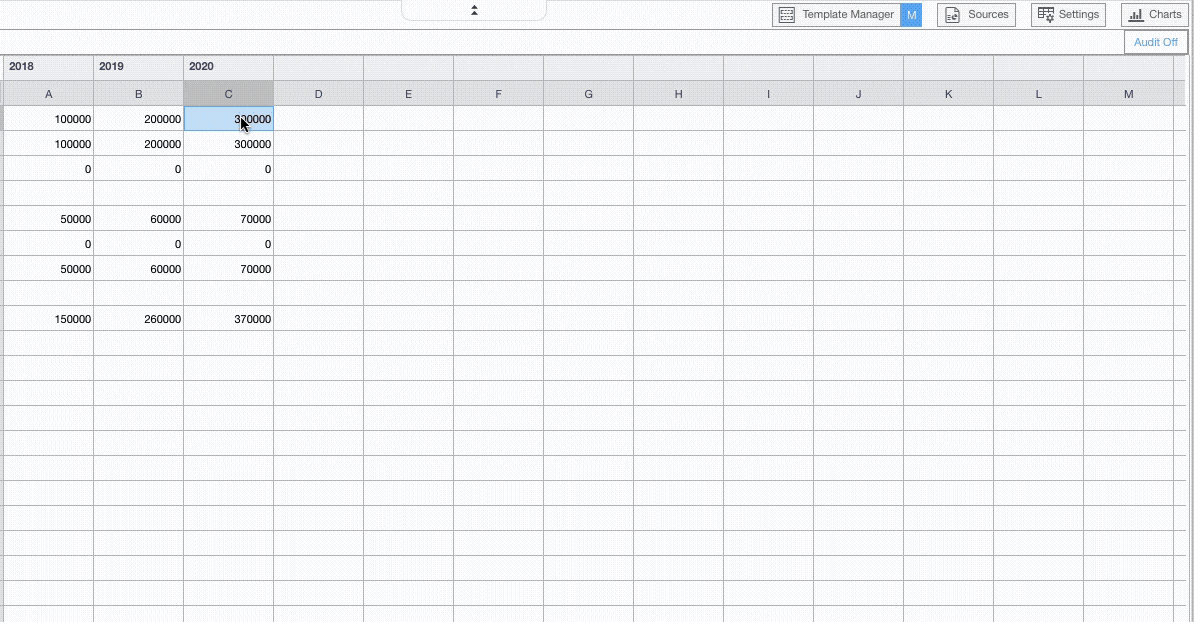1194x622 pixels.
Task: Open the Charts button label
Action: click(1164, 14)
